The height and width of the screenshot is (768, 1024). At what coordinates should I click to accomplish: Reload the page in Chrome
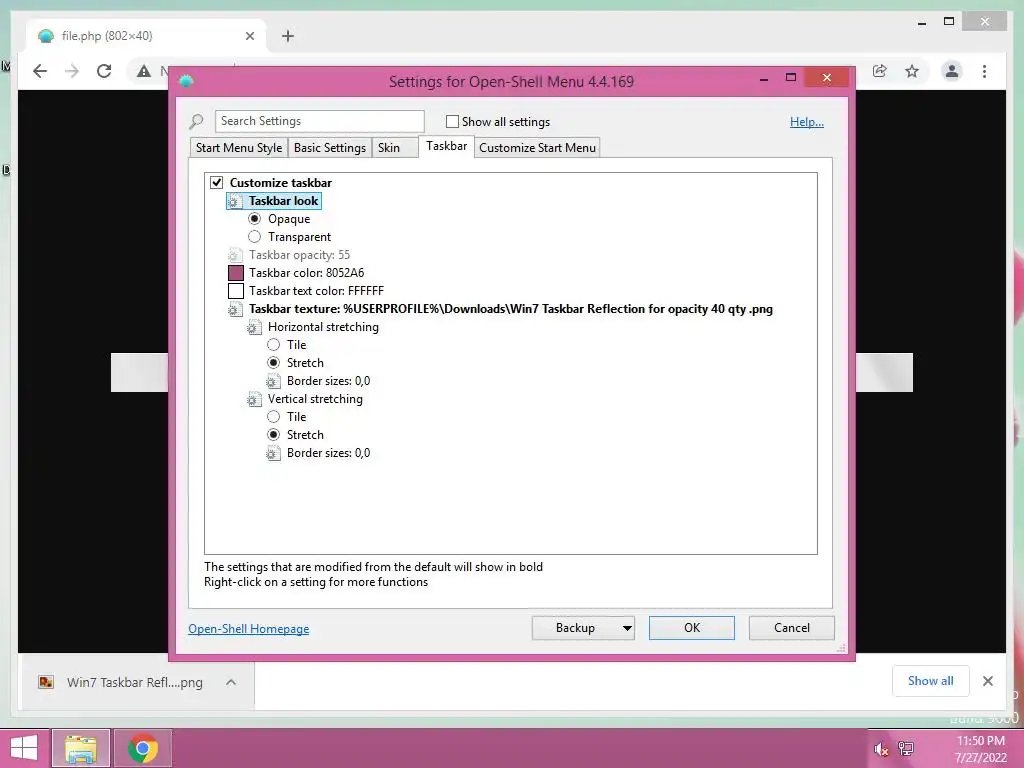pyautogui.click(x=104, y=71)
